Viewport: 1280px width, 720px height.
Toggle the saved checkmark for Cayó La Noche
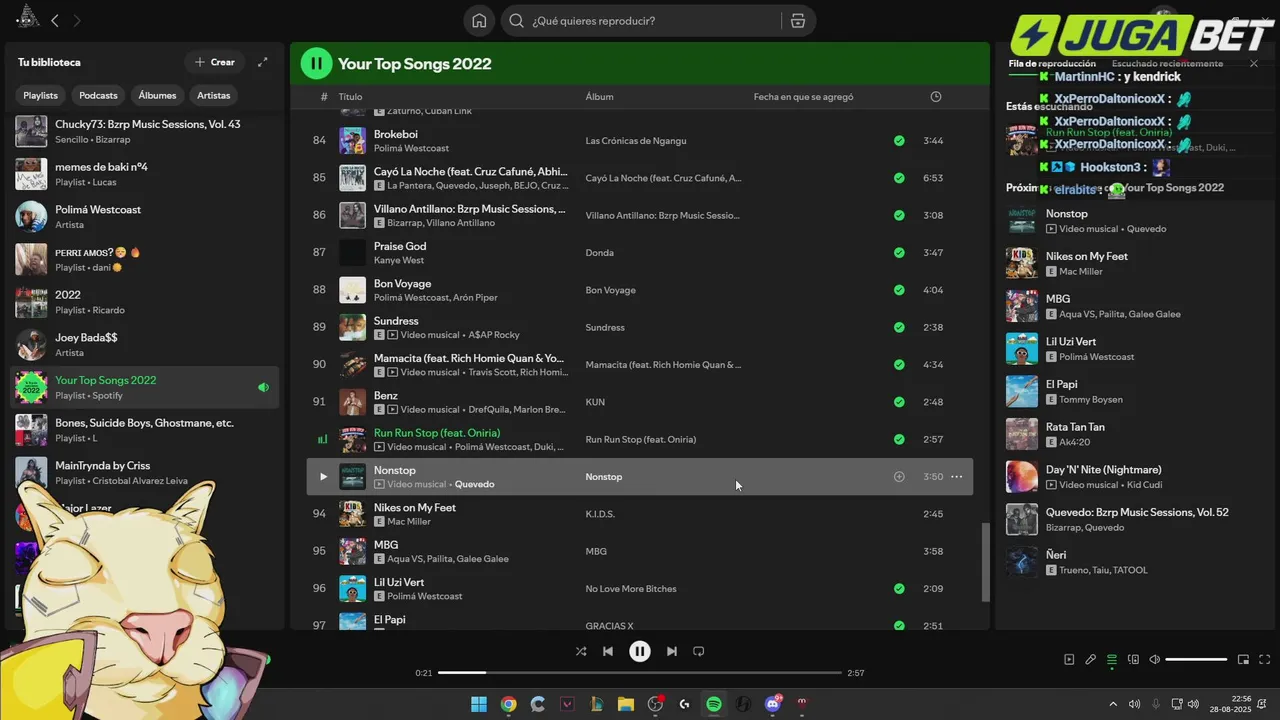pos(899,178)
